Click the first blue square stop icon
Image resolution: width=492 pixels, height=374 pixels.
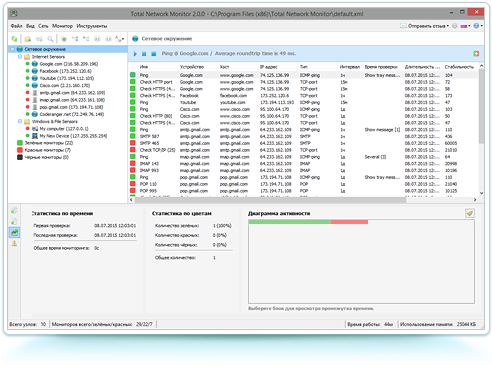[x=144, y=54]
